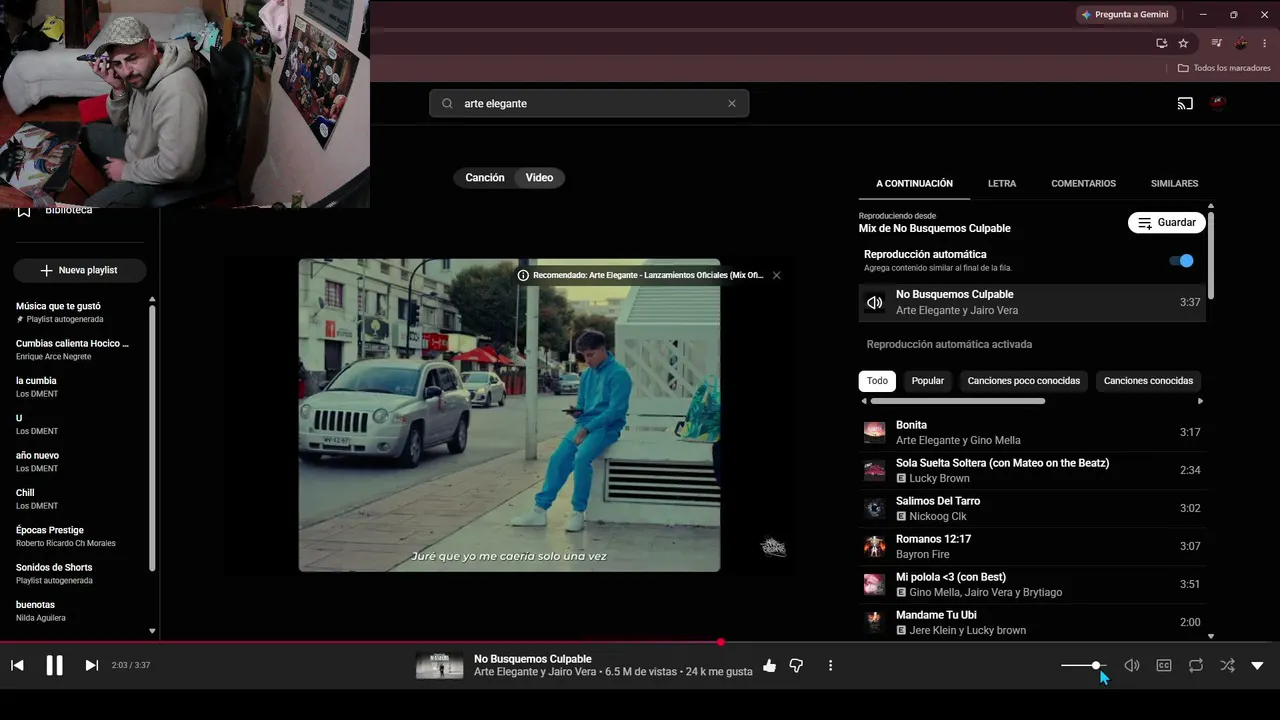
Task: Open the A CONTINUACIÓN tab
Action: (x=915, y=184)
